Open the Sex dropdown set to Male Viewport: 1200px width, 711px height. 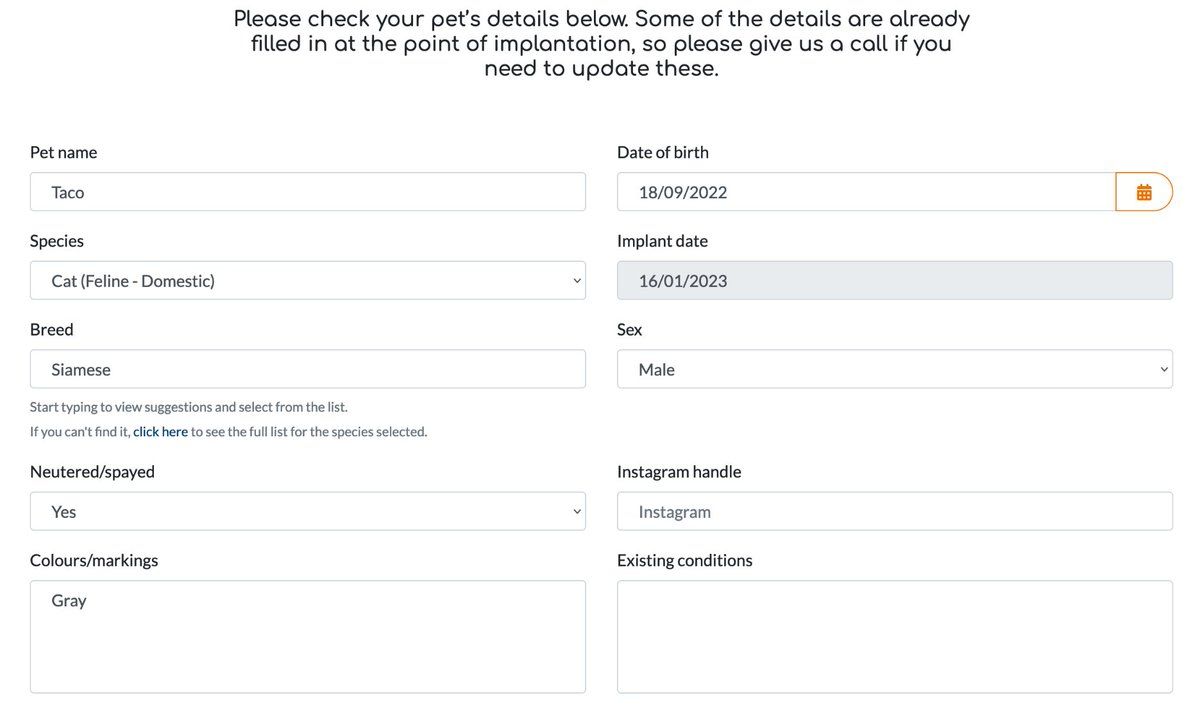(x=895, y=370)
